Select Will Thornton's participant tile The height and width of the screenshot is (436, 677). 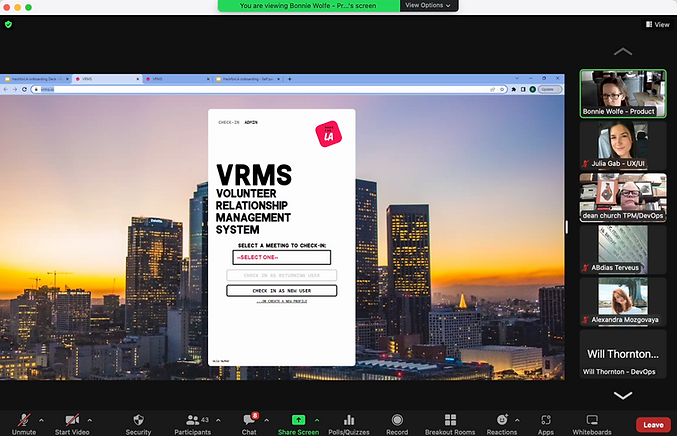[623, 354]
